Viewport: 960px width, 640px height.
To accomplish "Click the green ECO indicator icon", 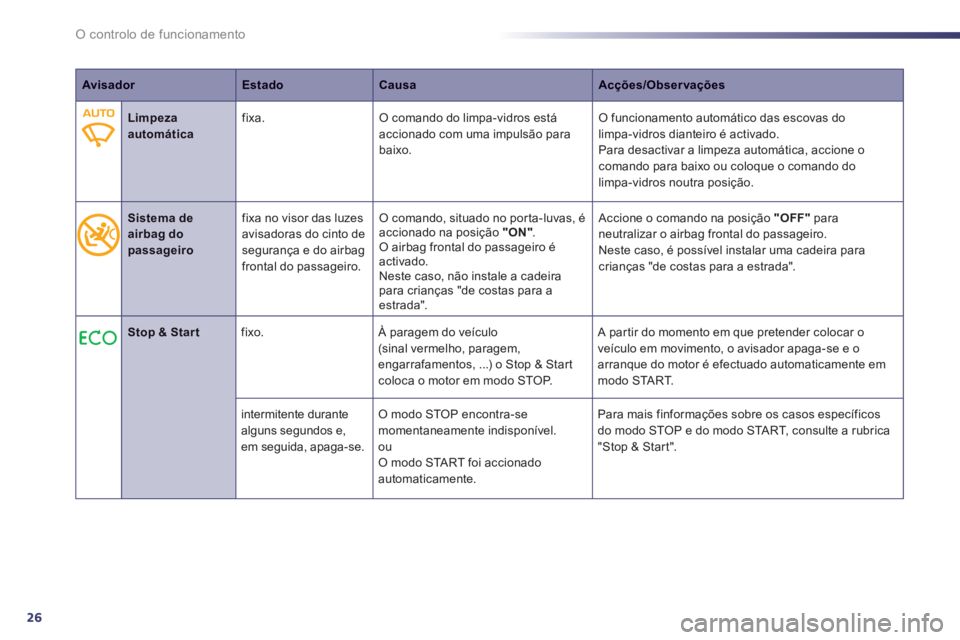I will pyautogui.click(x=98, y=338).
